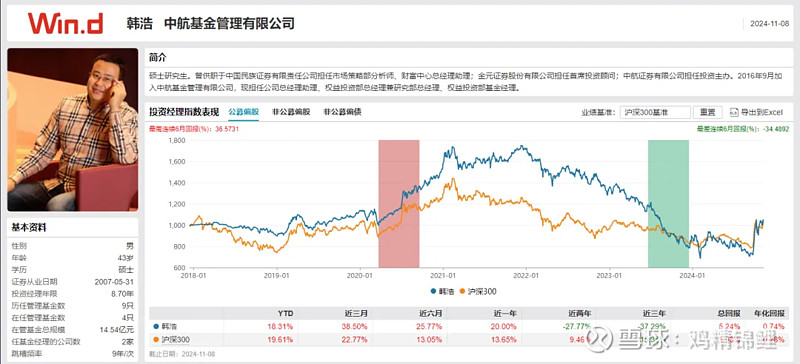Click the Wind logo
Screen dimensions: 800x364
pos(65,23)
